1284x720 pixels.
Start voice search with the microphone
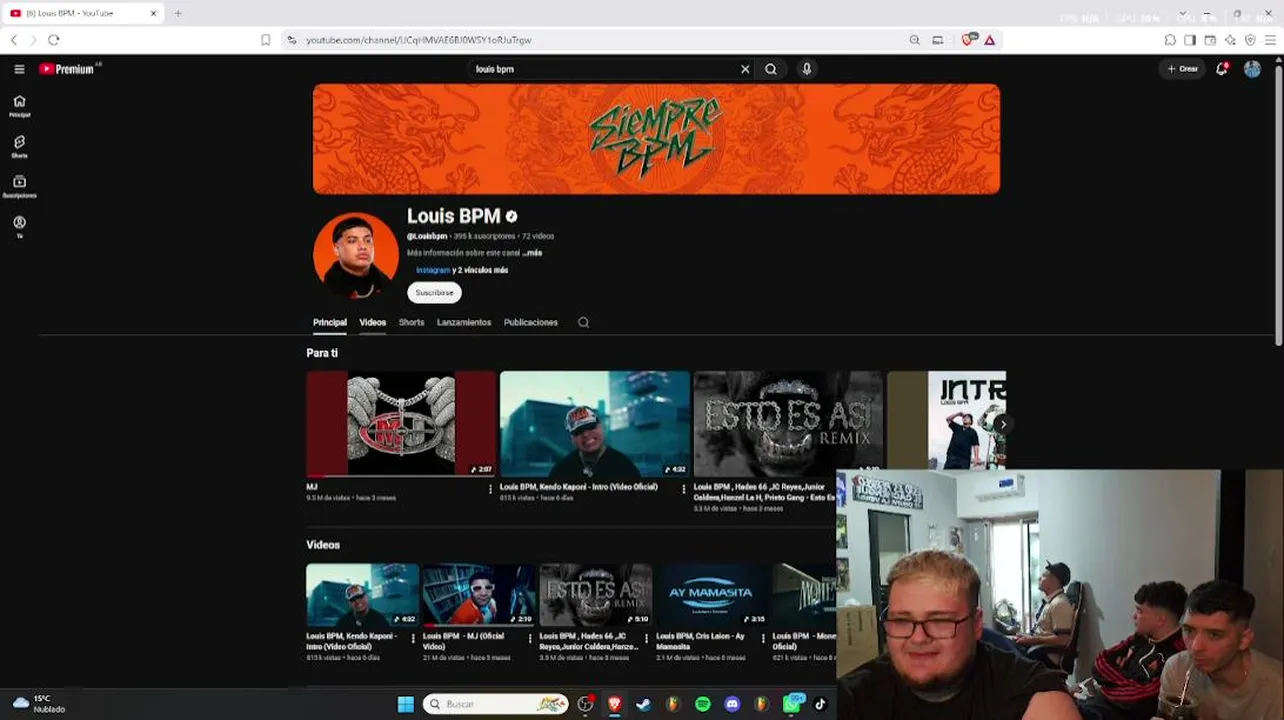click(x=807, y=69)
